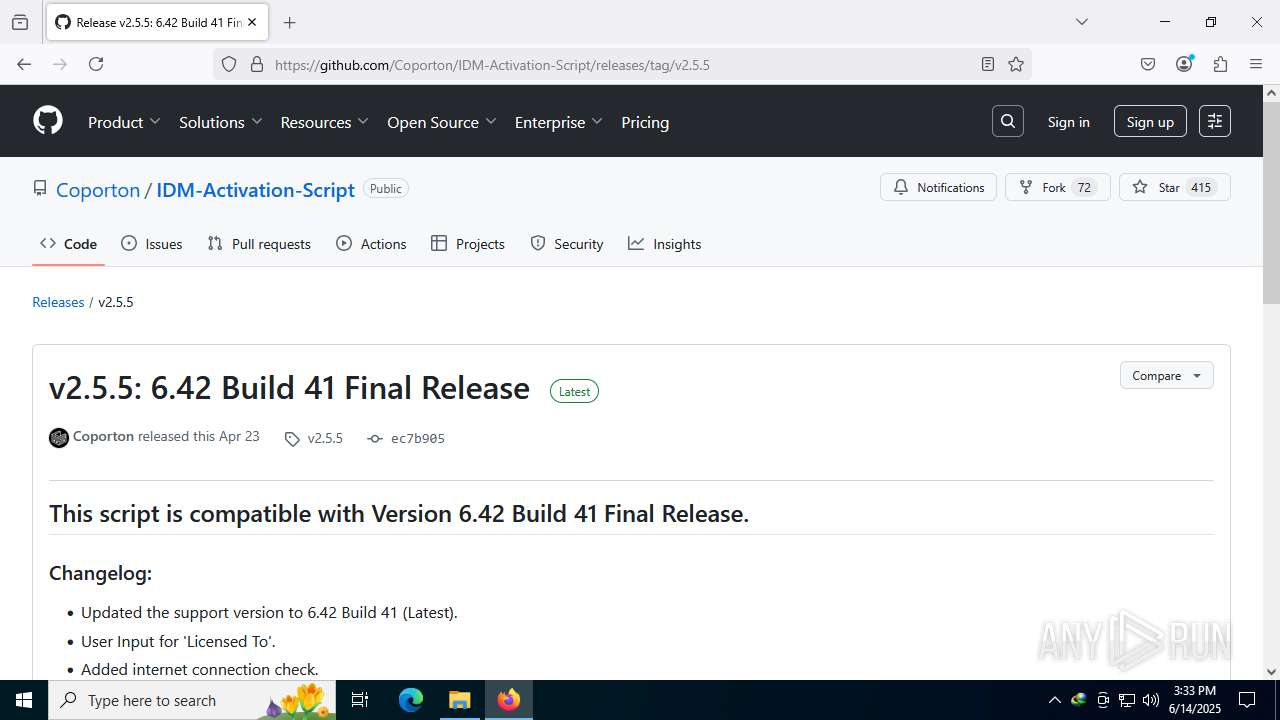Show site information via the padlock icon
This screenshot has height=720, width=1280.
257,64
